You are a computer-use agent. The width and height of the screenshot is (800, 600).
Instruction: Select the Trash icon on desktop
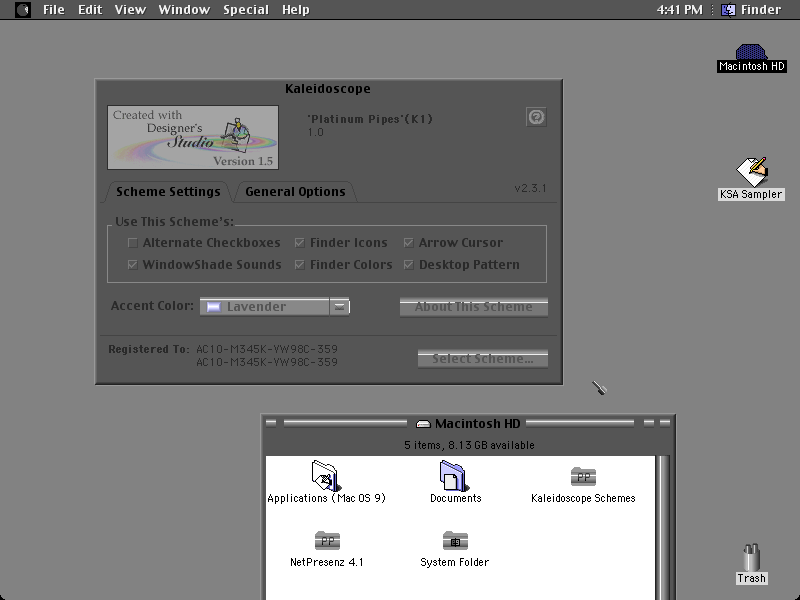click(751, 557)
